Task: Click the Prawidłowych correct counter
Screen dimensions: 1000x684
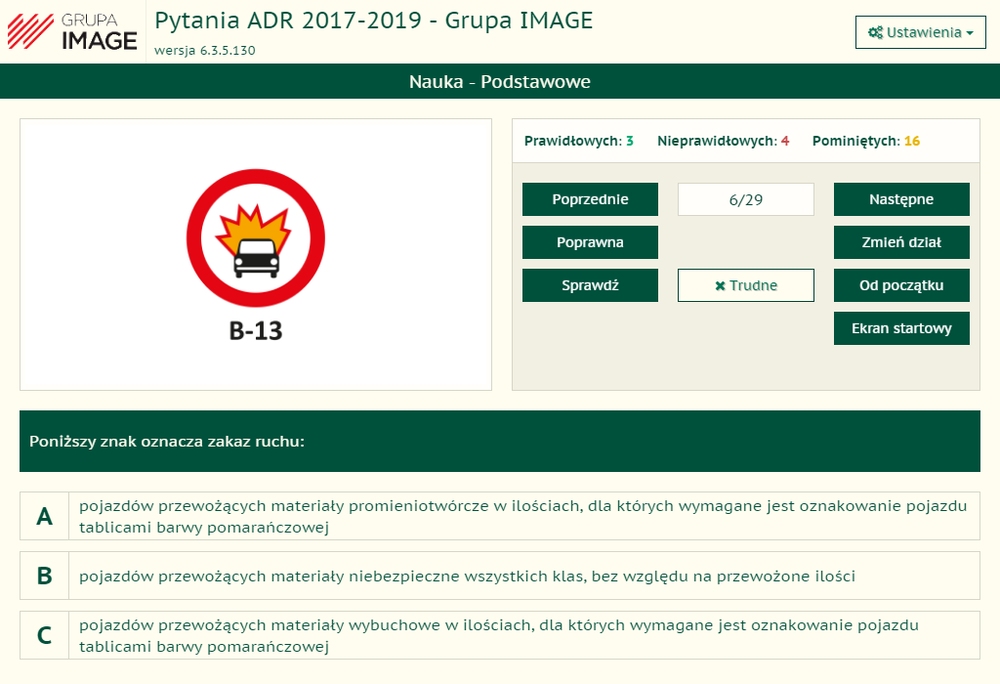Action: tap(578, 141)
